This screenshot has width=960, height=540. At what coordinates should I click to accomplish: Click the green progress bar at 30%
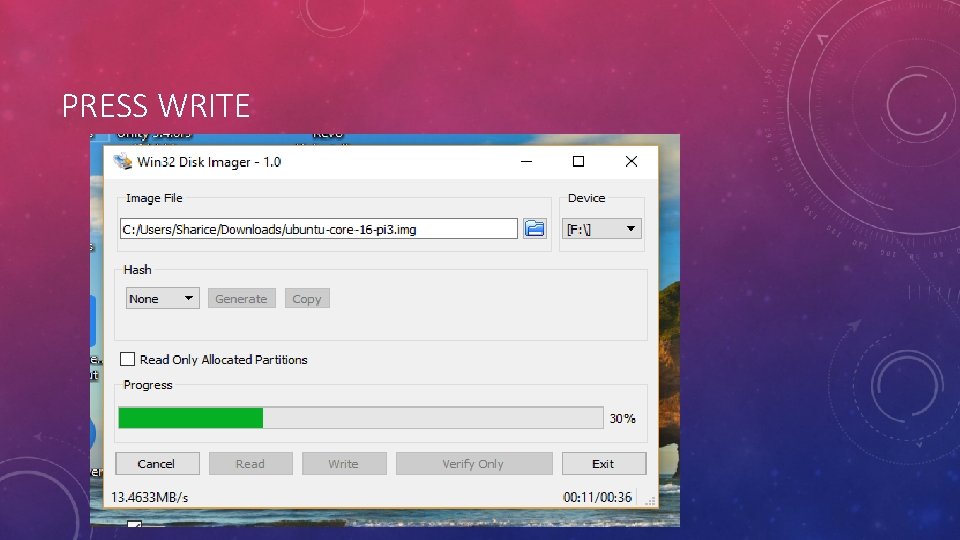361,418
